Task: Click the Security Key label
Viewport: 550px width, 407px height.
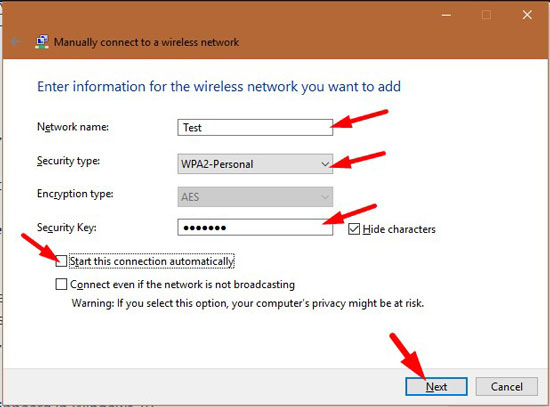Action: click(67, 228)
